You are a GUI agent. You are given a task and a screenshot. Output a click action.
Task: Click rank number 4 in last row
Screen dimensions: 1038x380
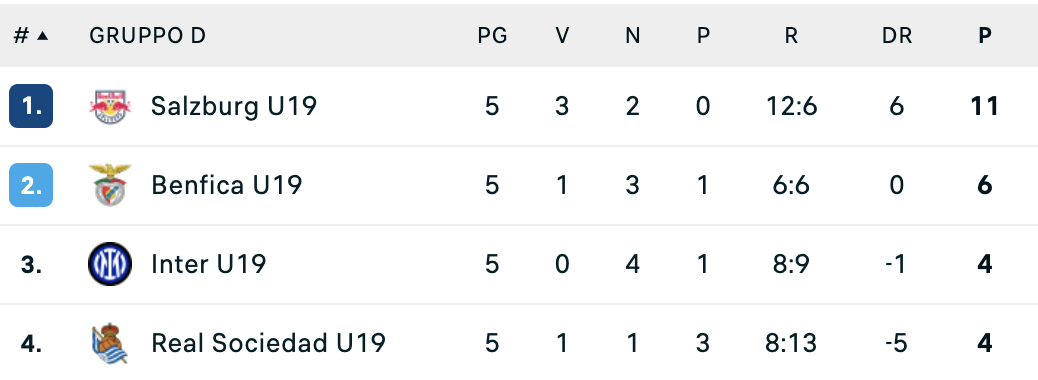31,344
